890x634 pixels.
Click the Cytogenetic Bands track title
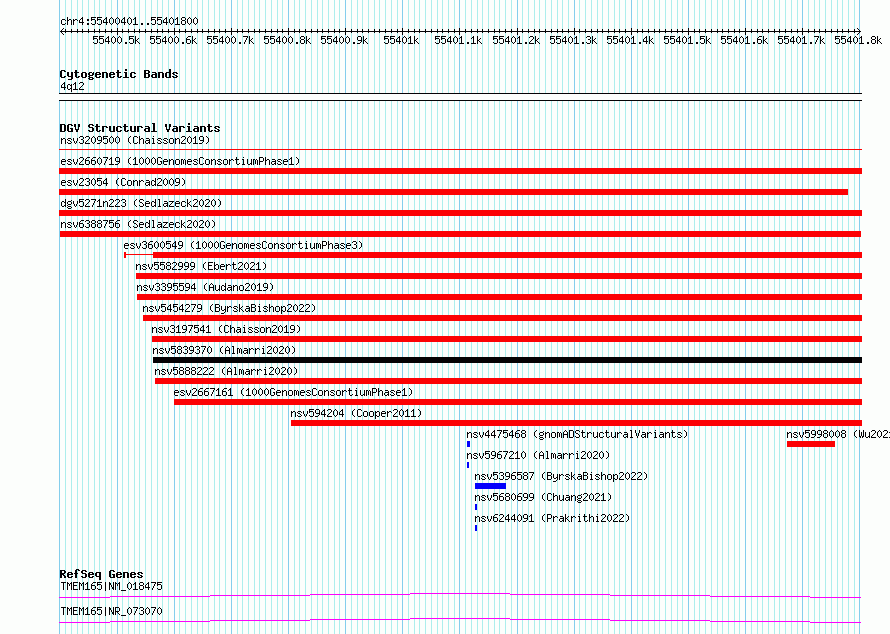[x=119, y=74]
